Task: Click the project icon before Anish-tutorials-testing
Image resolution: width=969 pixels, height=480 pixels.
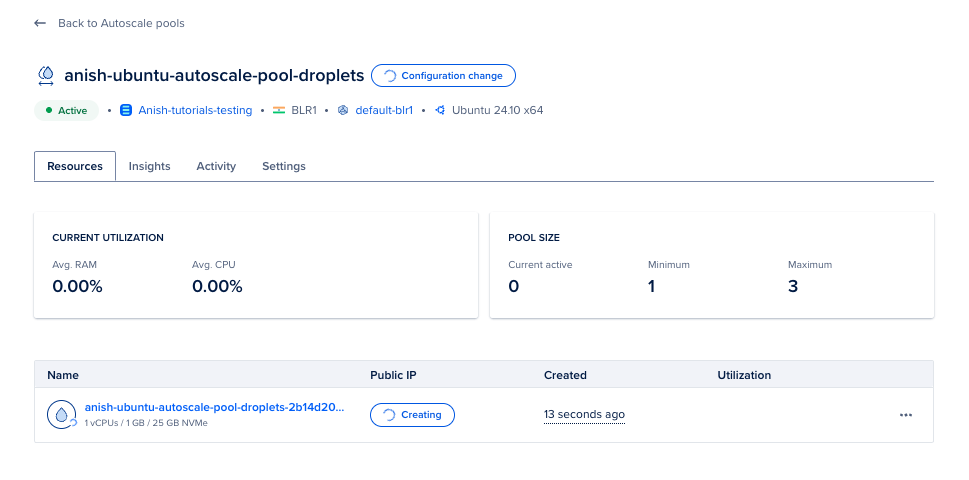Action: pyautogui.click(x=126, y=110)
